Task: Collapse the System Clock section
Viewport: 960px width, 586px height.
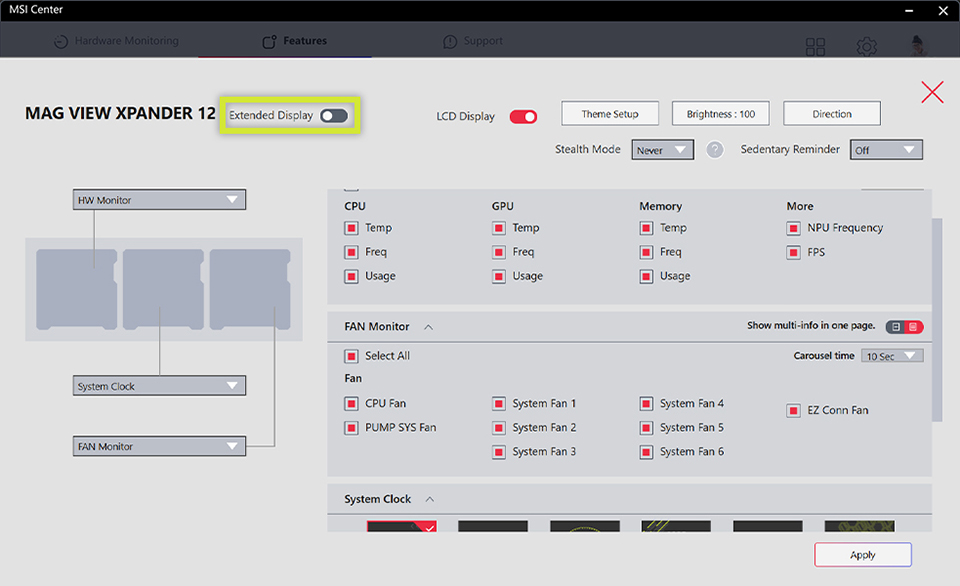Action: pyautogui.click(x=430, y=499)
